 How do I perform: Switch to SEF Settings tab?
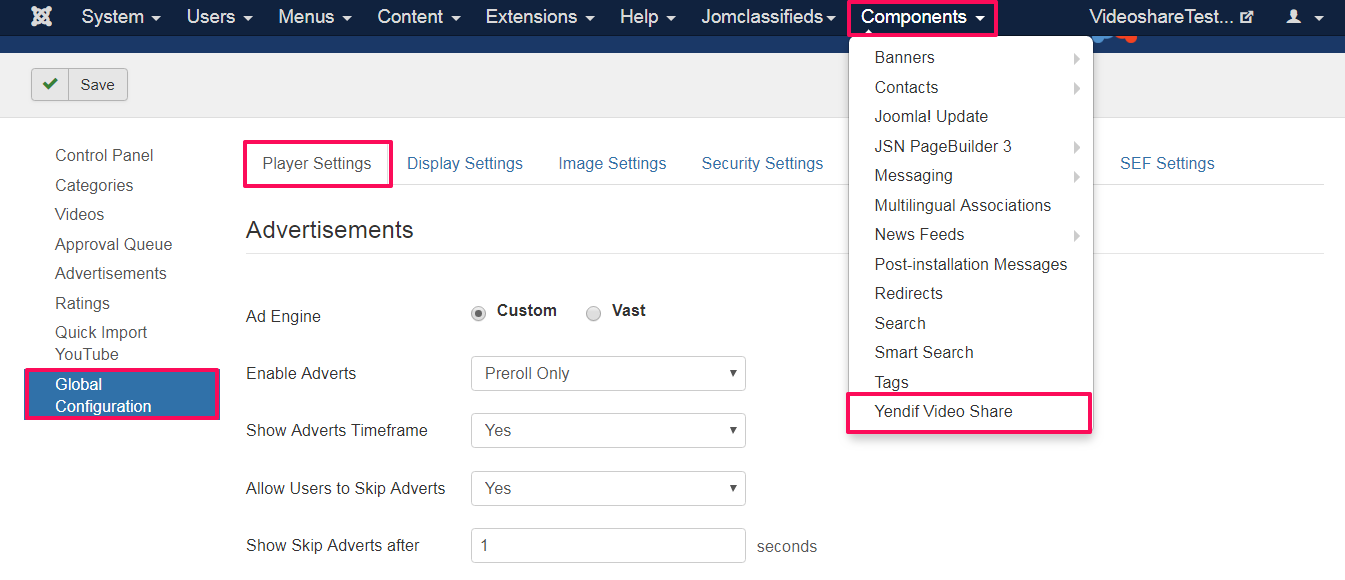(1167, 164)
